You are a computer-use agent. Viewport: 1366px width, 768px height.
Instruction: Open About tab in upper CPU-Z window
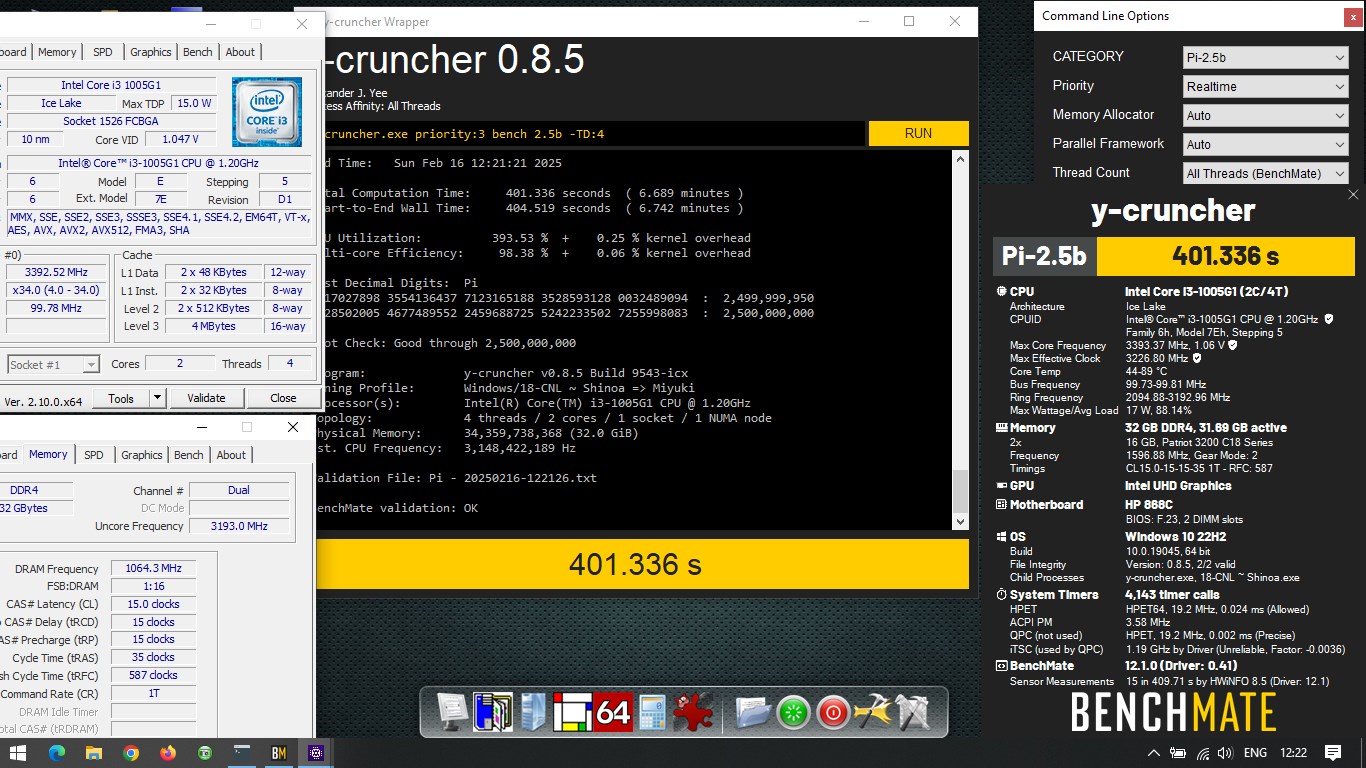coord(240,52)
